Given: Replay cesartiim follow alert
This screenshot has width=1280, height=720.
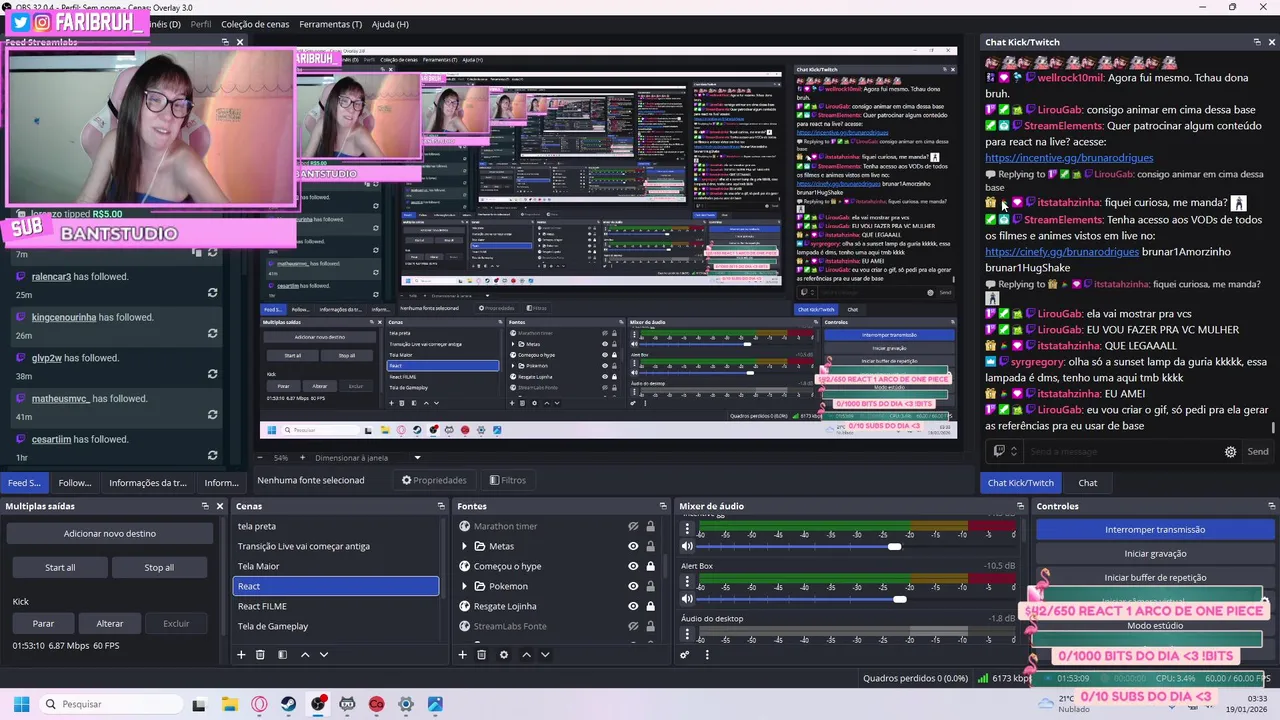Looking at the screenshot, I should click(212, 455).
